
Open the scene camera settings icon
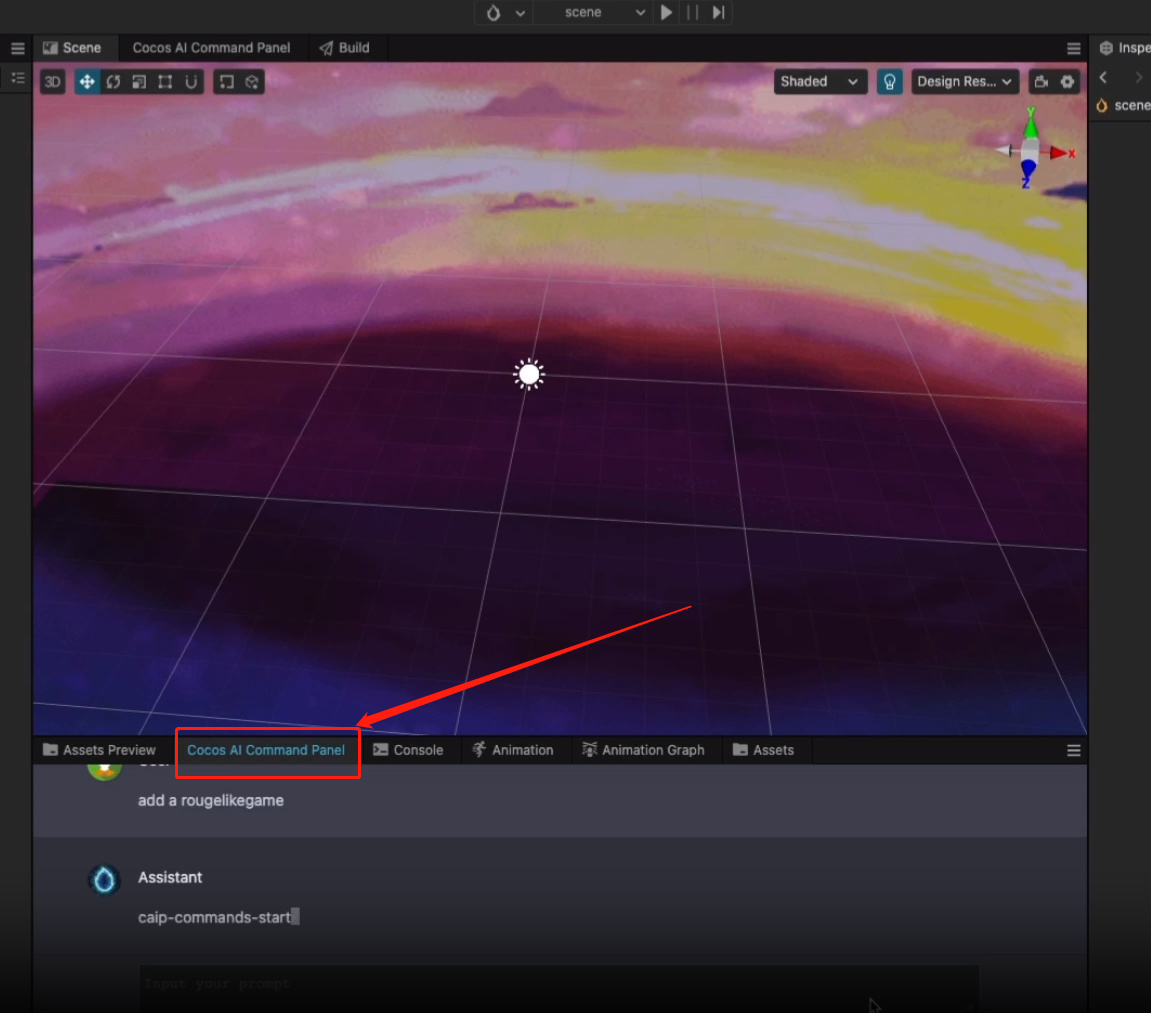pos(1041,81)
